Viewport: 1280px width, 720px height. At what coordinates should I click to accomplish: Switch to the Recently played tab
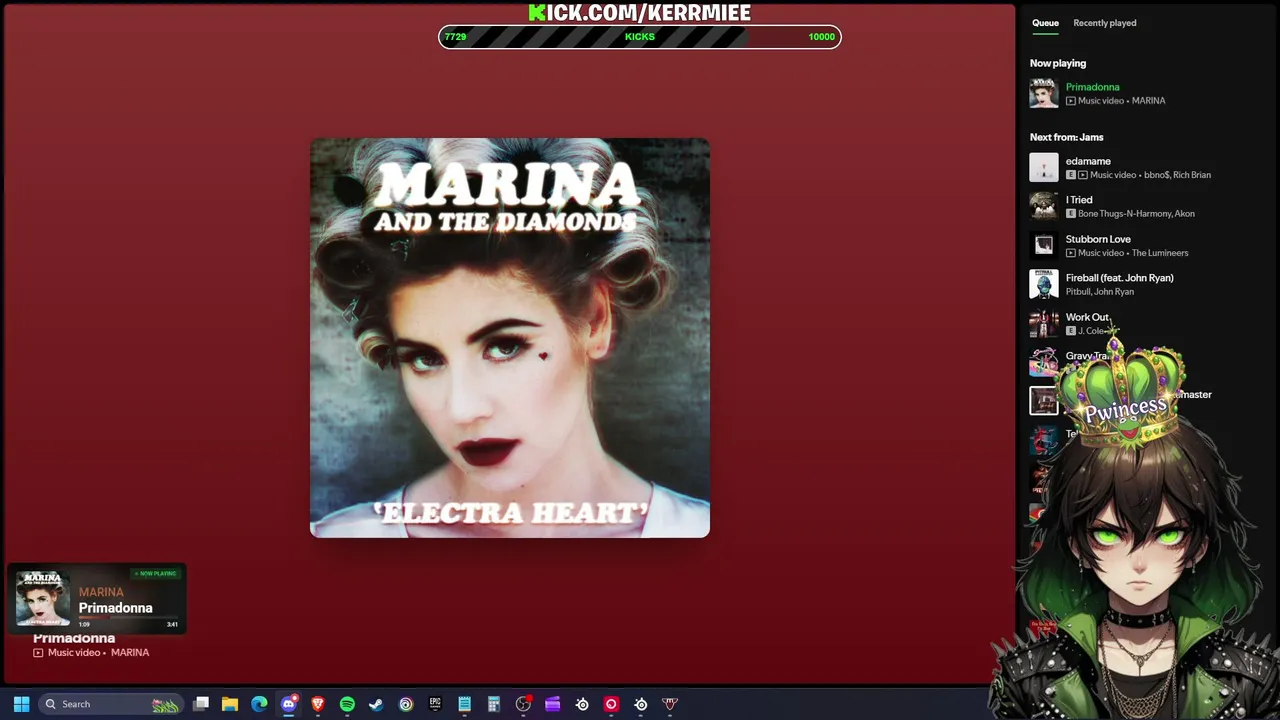(1104, 23)
